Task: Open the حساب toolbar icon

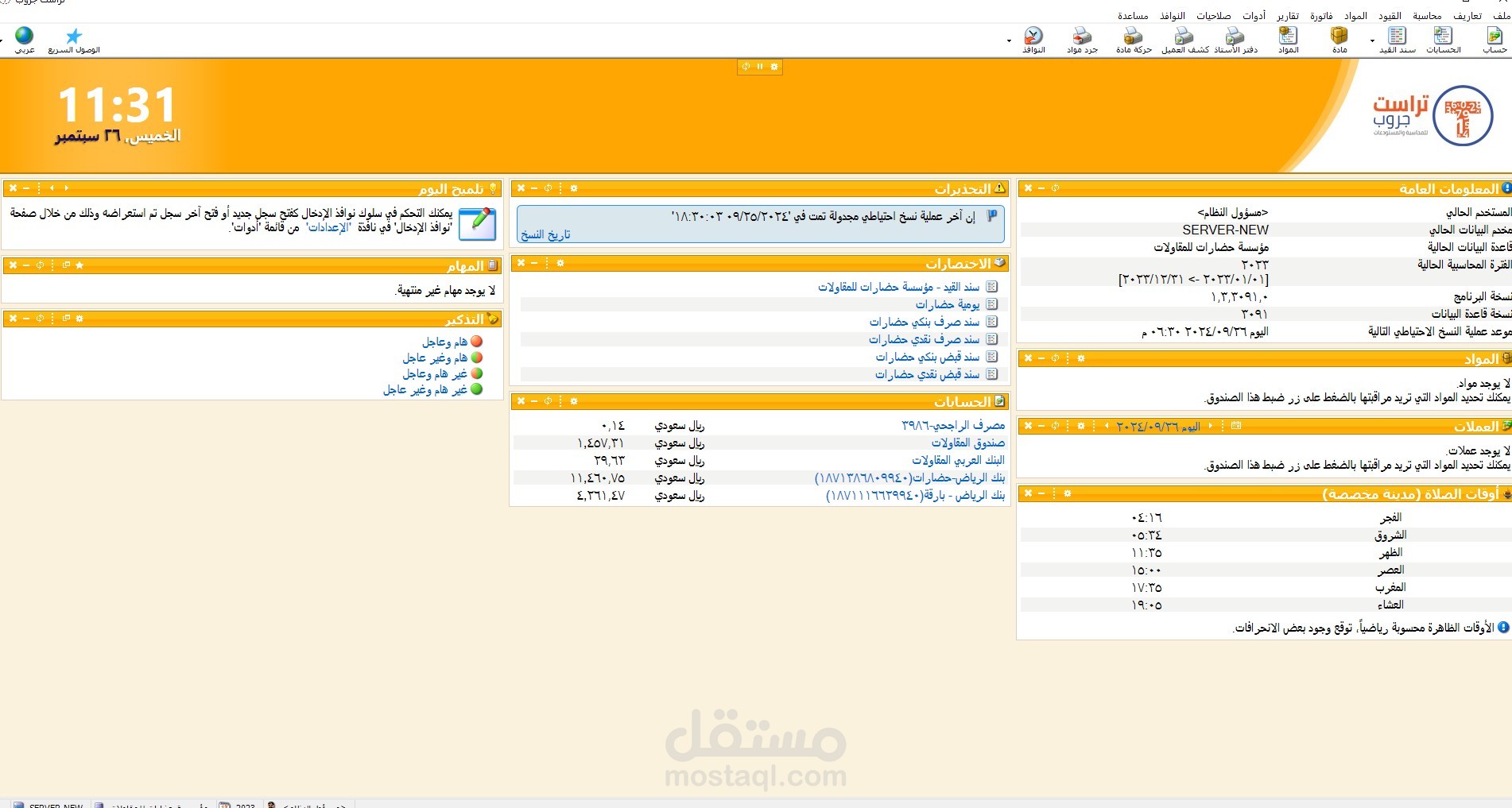Action: (x=1494, y=40)
